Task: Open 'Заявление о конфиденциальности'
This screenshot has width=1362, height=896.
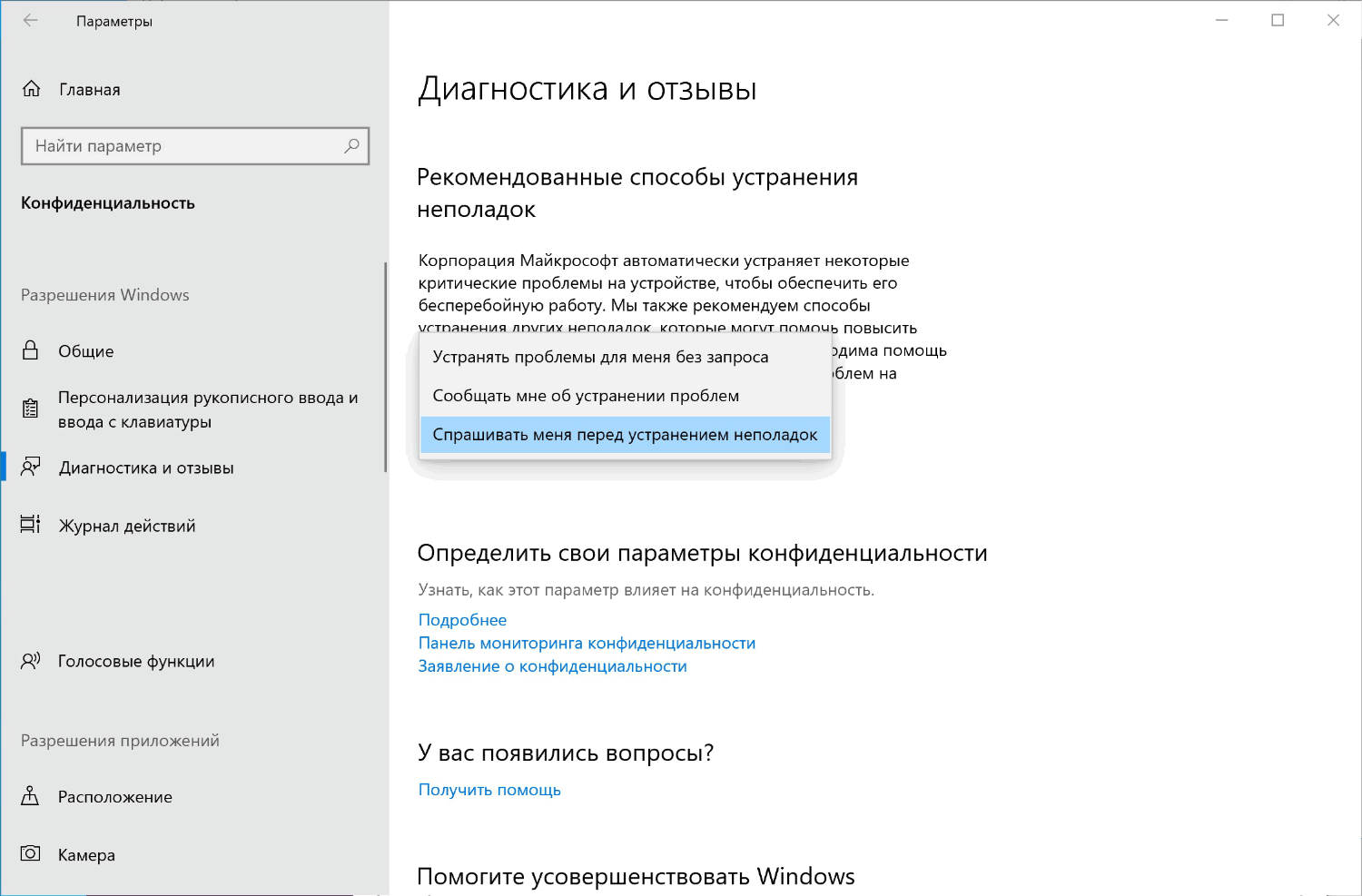Action: [552, 665]
